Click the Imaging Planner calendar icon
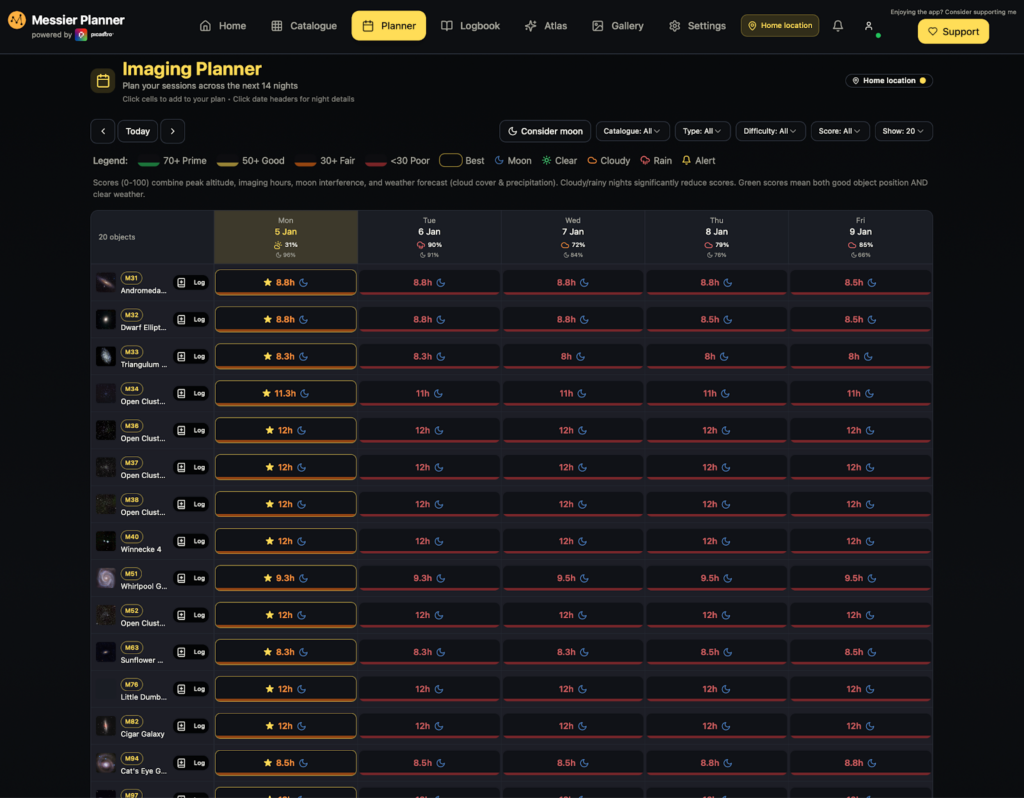The width and height of the screenshot is (1024, 798). [x=103, y=81]
